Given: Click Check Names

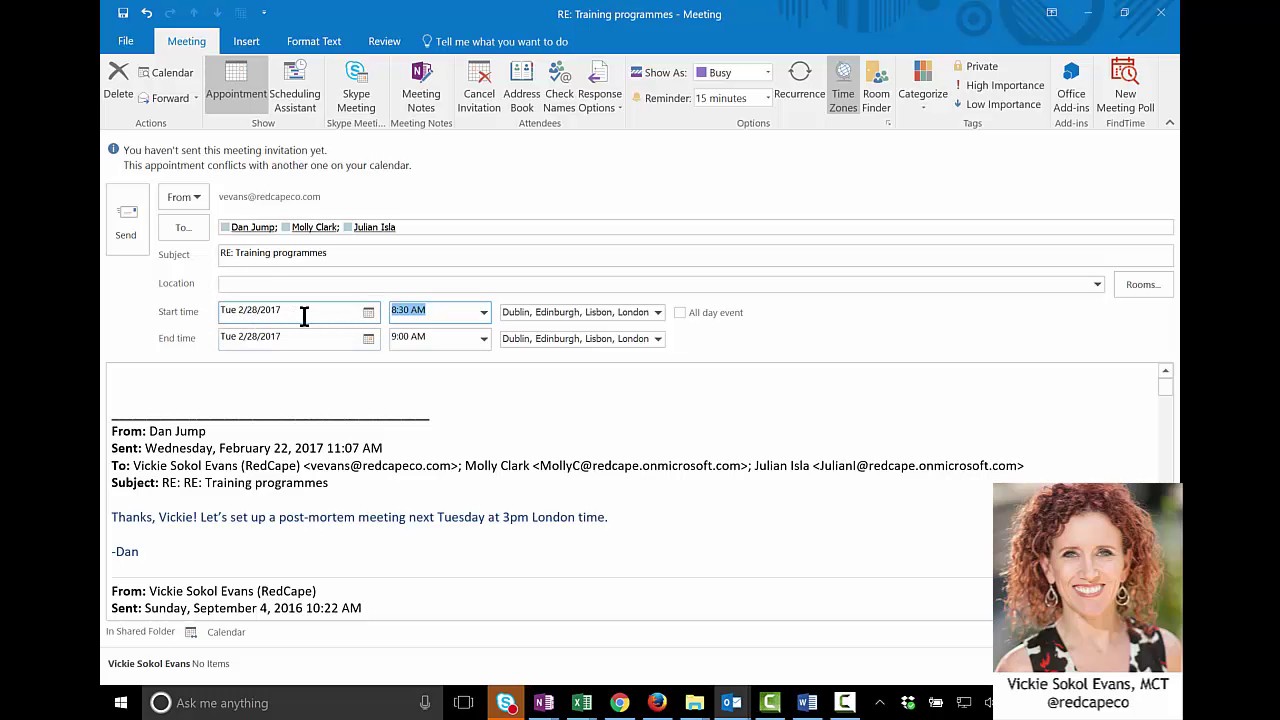Looking at the screenshot, I should [x=559, y=87].
